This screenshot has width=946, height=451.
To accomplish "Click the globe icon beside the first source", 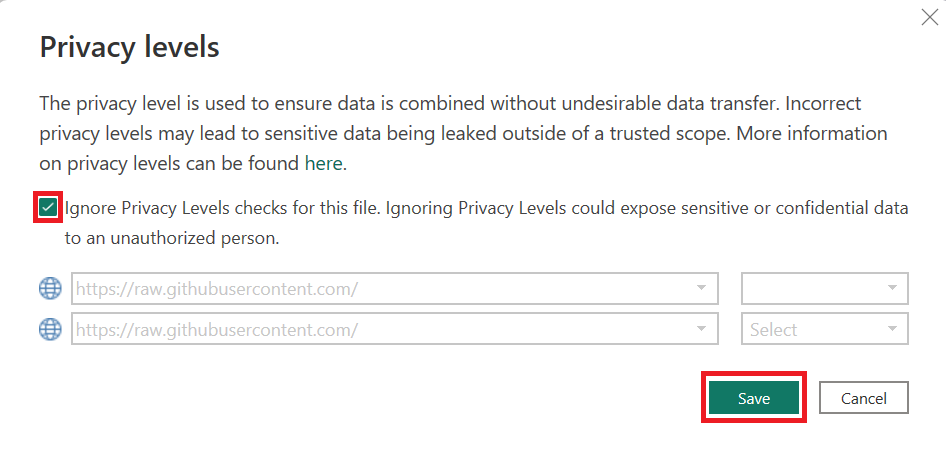I will pos(50,289).
